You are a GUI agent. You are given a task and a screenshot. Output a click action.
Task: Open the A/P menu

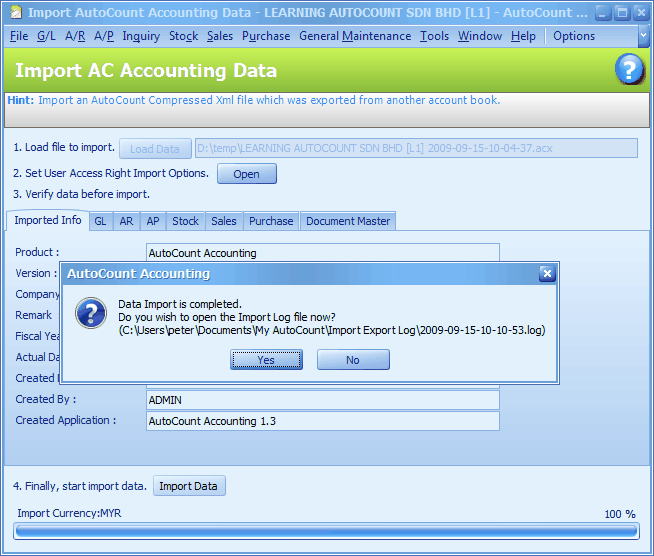pyautogui.click(x=104, y=36)
